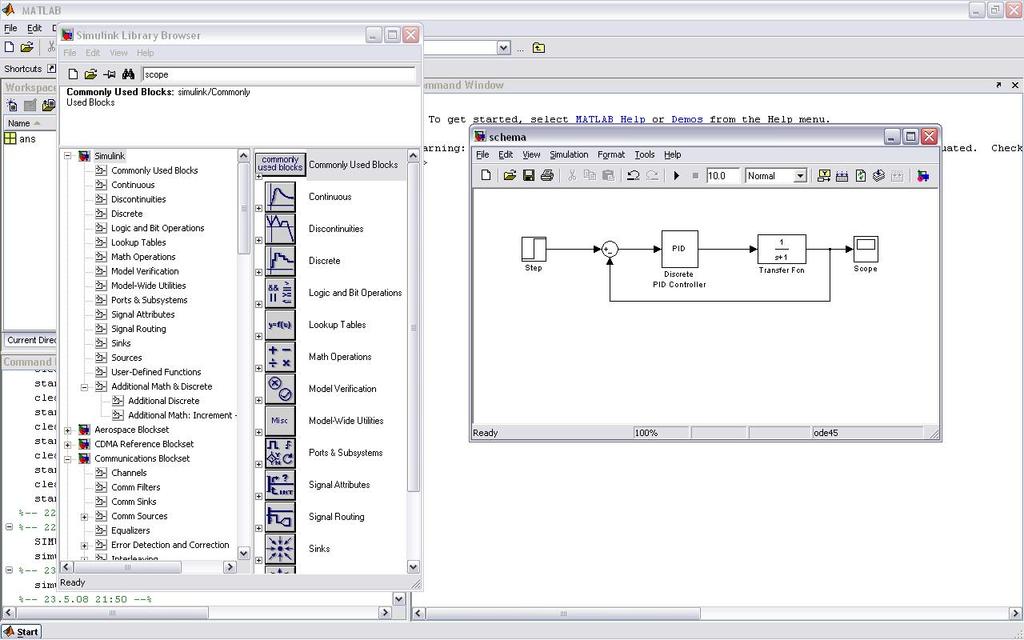Click the MATLAB Help link
1024x640 pixels.
click(610, 120)
